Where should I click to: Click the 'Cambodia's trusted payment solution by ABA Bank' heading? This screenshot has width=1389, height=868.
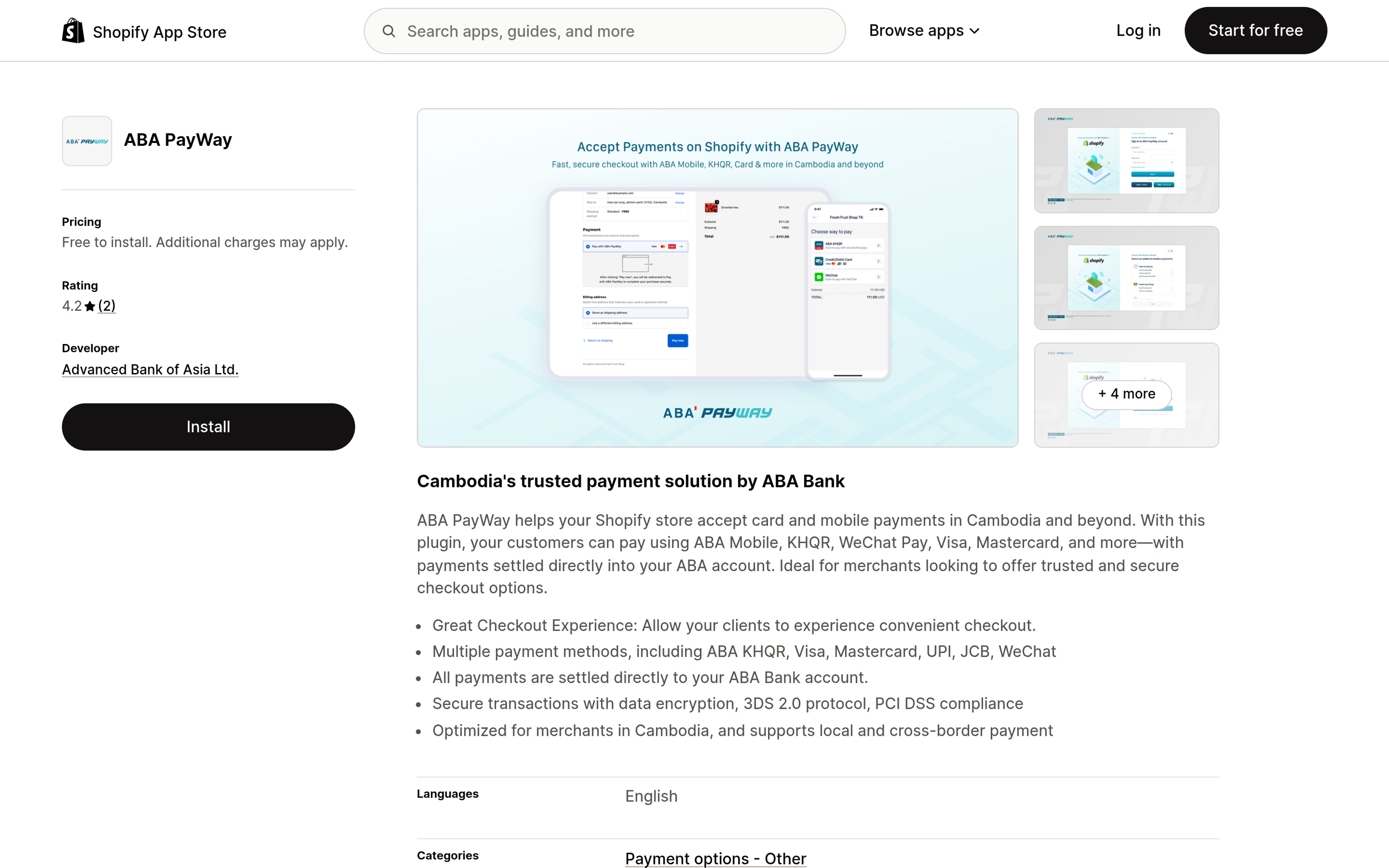[x=631, y=481]
